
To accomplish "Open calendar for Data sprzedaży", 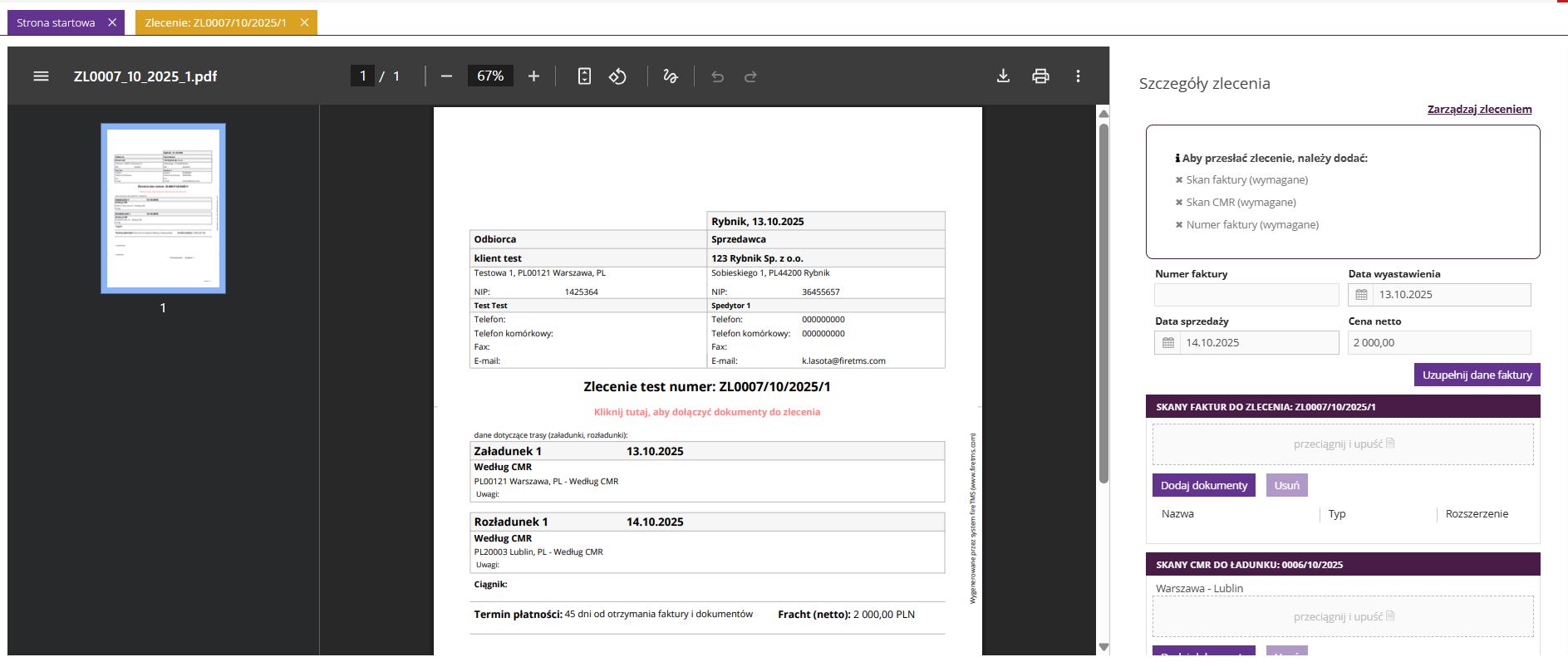I will (x=1167, y=343).
